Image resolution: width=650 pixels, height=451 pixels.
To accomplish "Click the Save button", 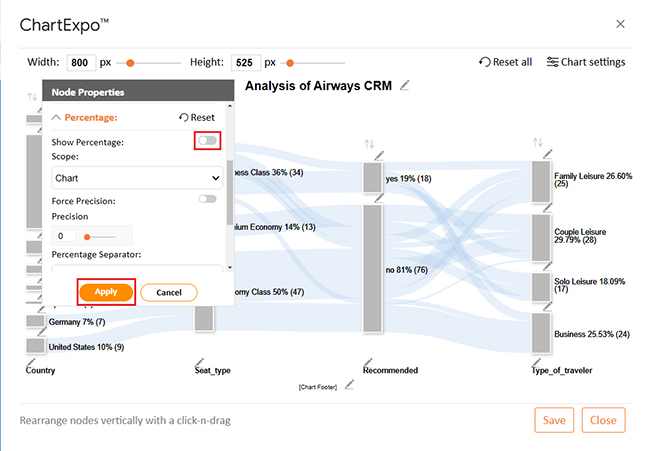I will point(554,420).
